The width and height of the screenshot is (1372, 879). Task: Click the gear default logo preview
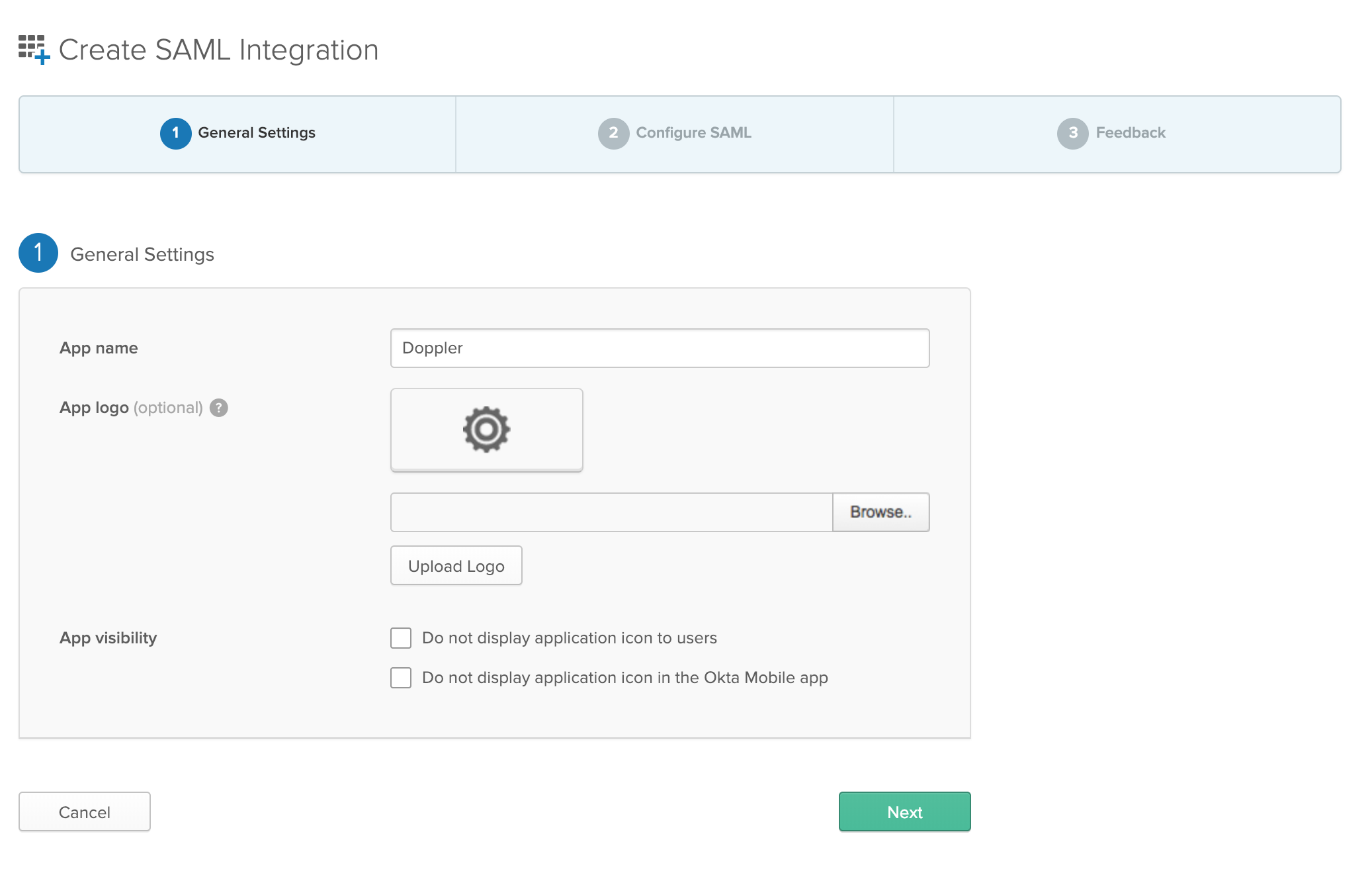tap(486, 430)
